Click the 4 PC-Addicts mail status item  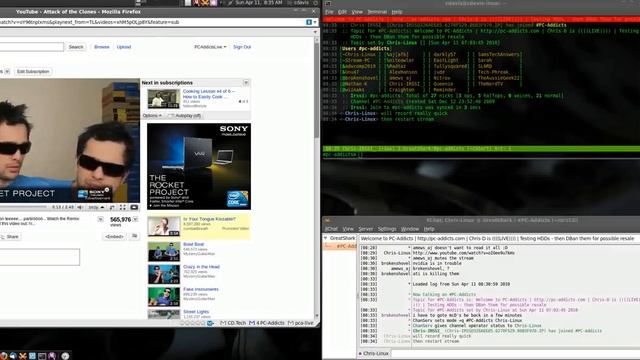point(267,323)
